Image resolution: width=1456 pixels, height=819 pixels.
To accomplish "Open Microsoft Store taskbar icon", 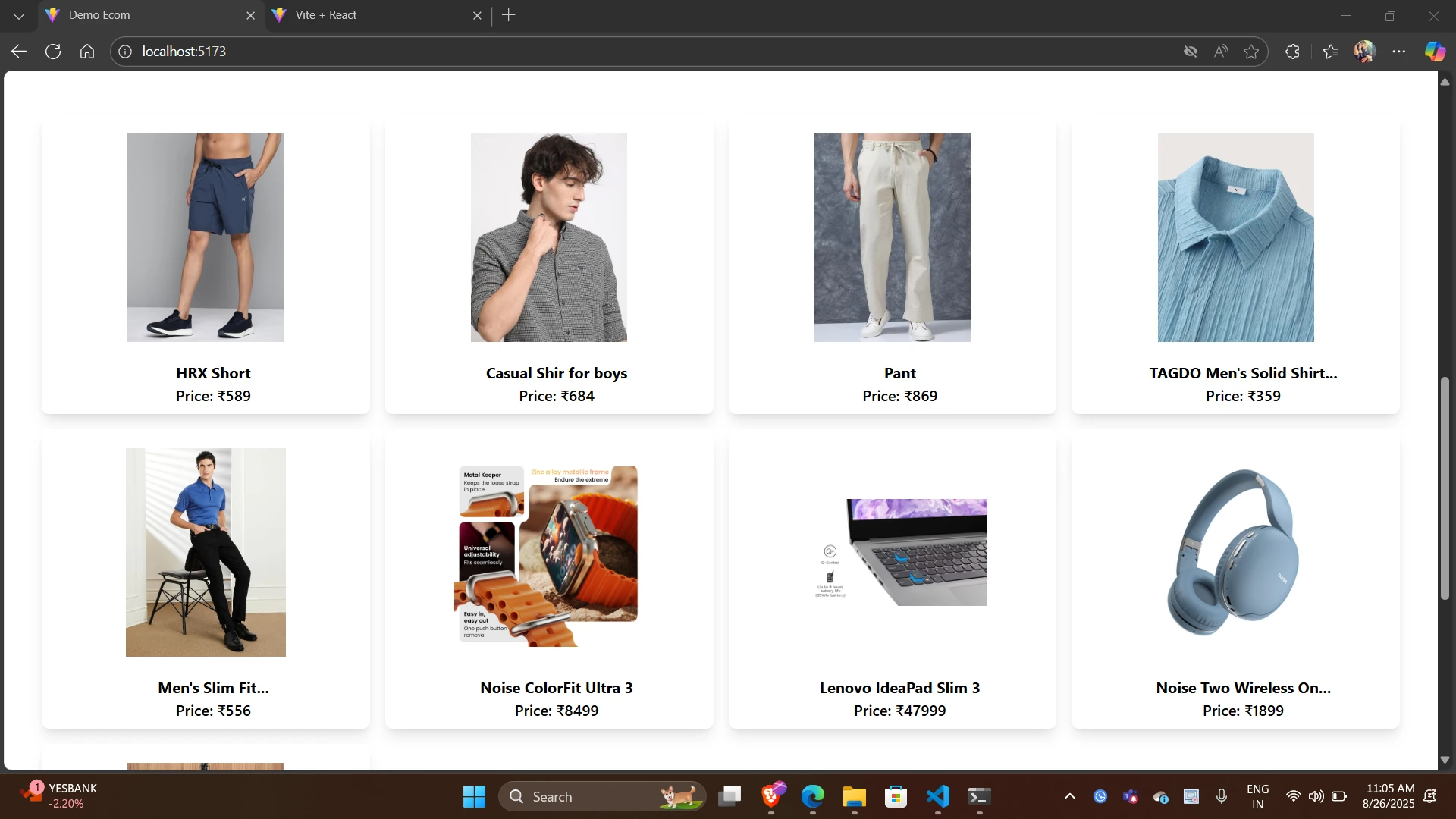I will click(x=896, y=797).
